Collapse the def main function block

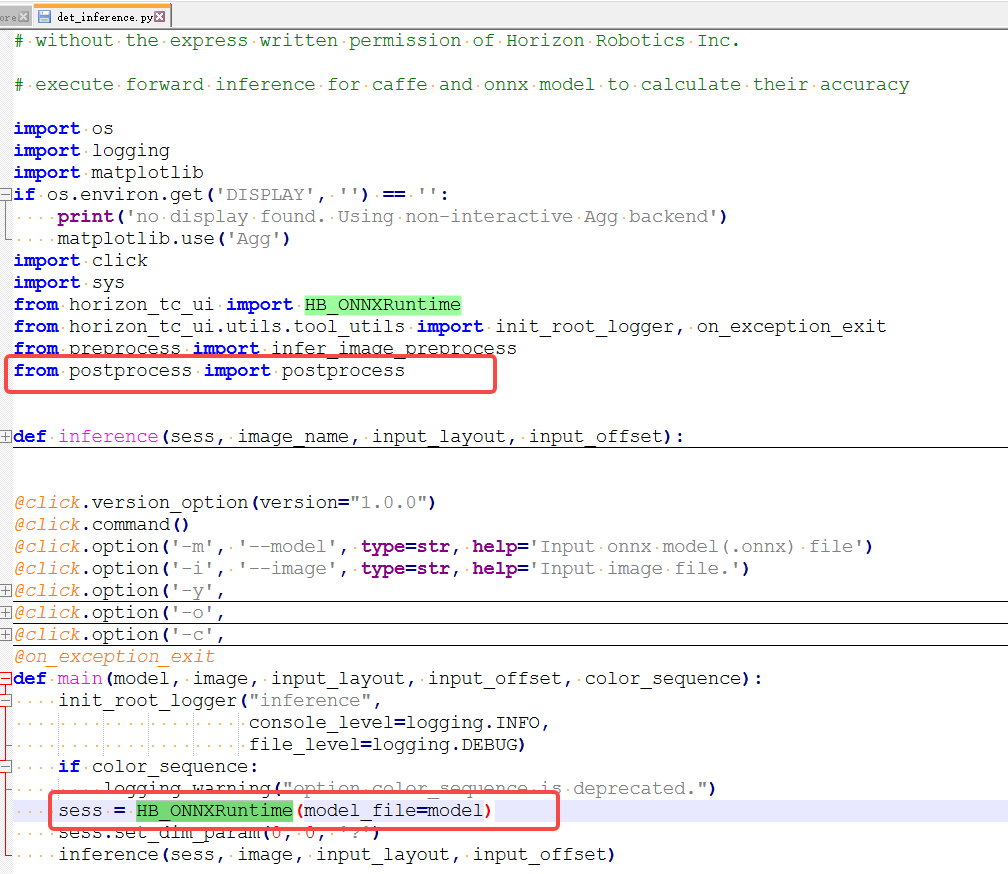(6, 679)
